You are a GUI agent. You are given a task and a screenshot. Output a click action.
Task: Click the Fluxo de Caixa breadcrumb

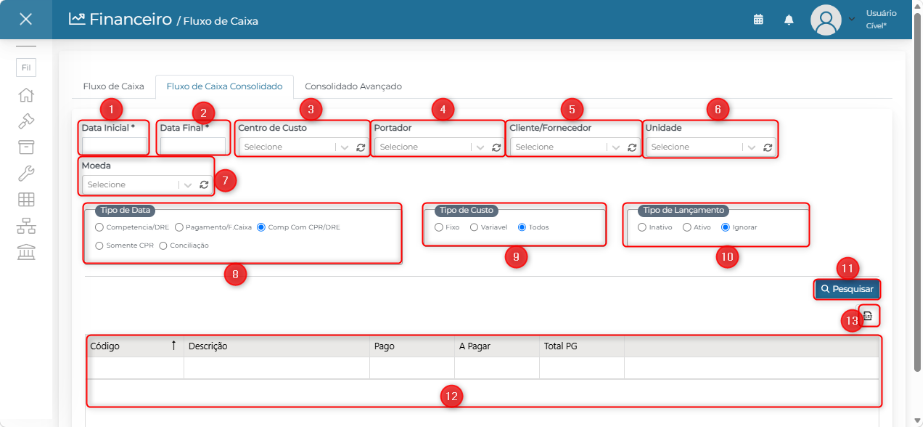221,22
